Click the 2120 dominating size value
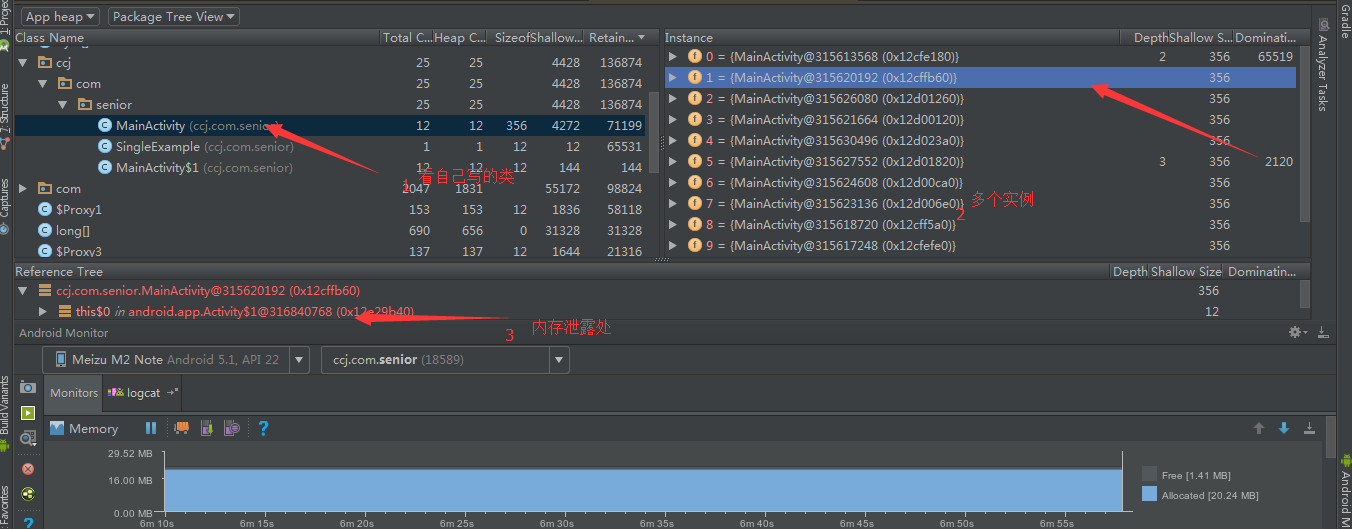 (x=1278, y=161)
